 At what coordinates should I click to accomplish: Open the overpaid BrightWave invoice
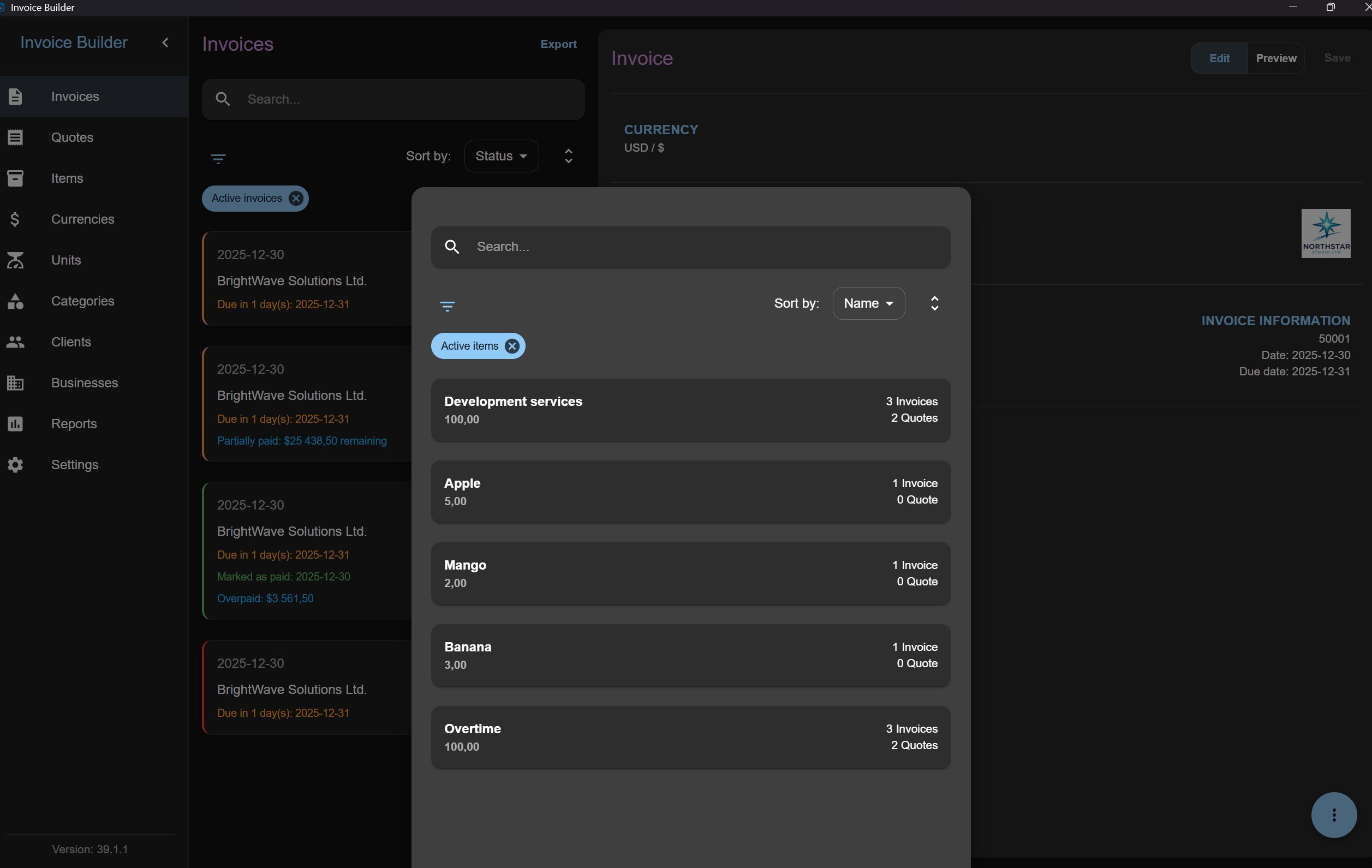click(307, 552)
